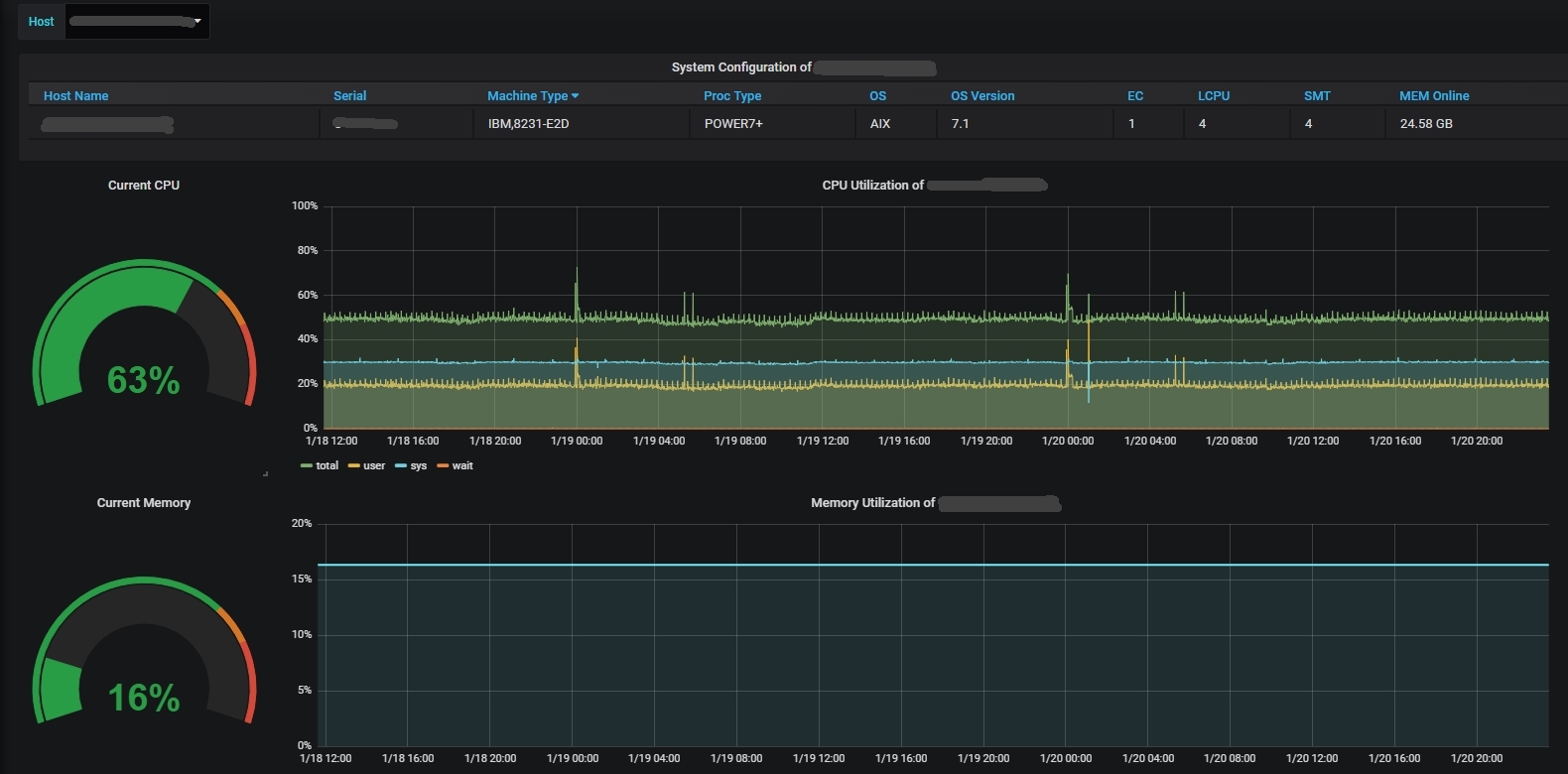The height and width of the screenshot is (774, 1568).
Task: Sort table by Proc Type column
Action: (732, 96)
